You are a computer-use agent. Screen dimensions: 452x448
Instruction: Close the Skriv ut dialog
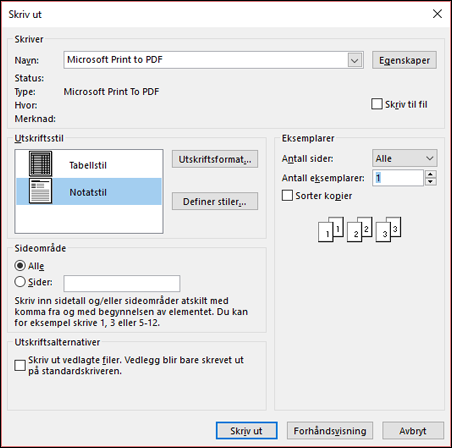pos(437,14)
